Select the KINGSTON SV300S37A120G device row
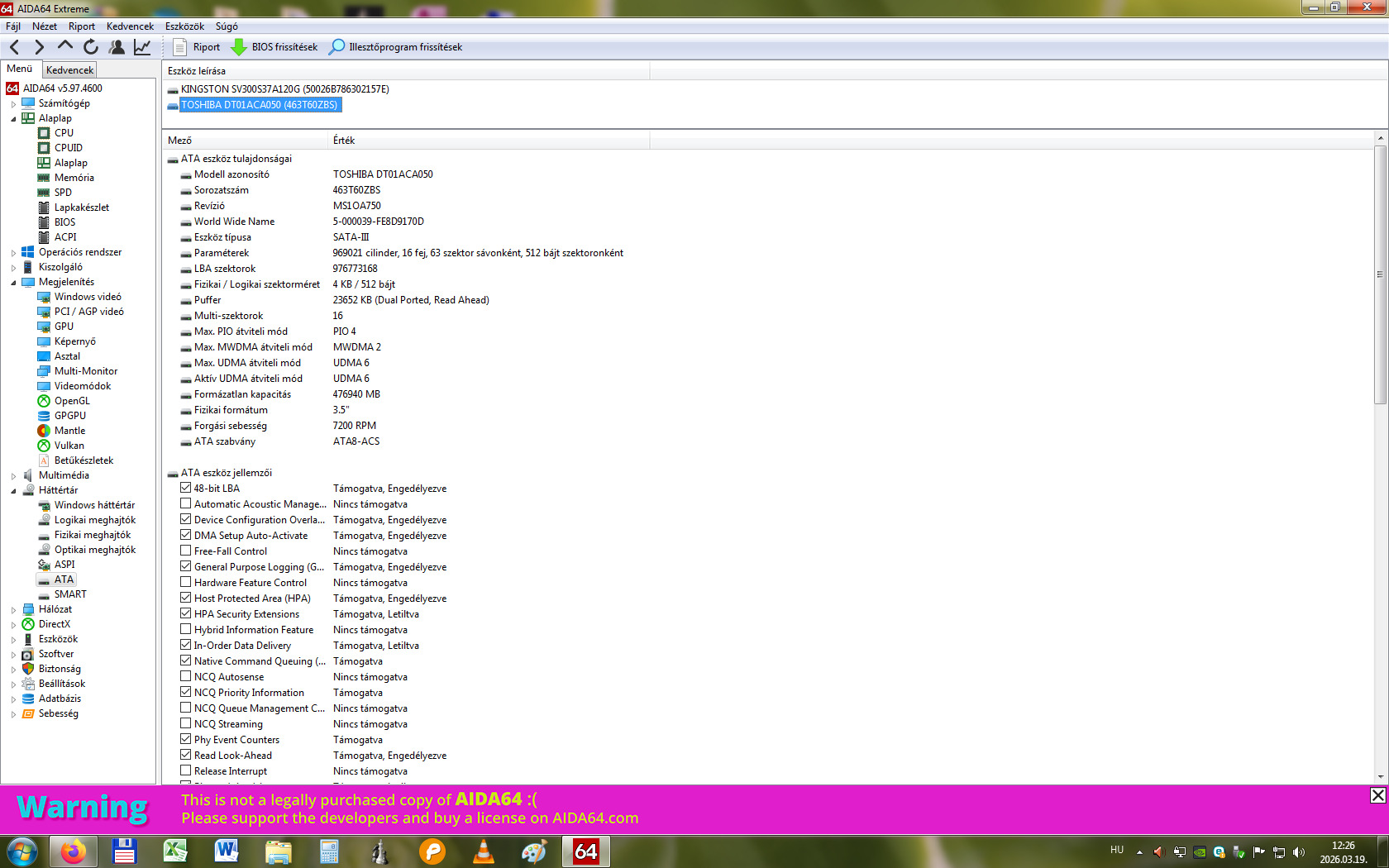The width and height of the screenshot is (1389, 868). (x=284, y=89)
